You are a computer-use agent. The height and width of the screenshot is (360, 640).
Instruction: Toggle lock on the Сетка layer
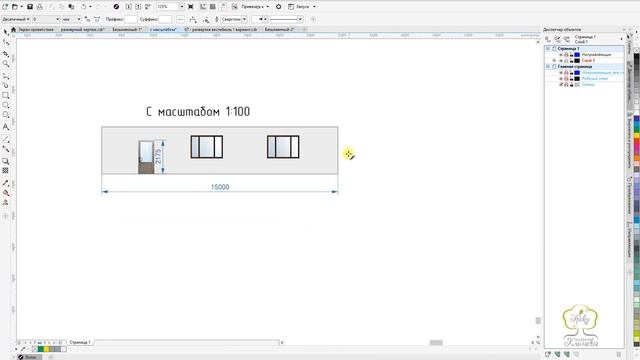[571, 84]
